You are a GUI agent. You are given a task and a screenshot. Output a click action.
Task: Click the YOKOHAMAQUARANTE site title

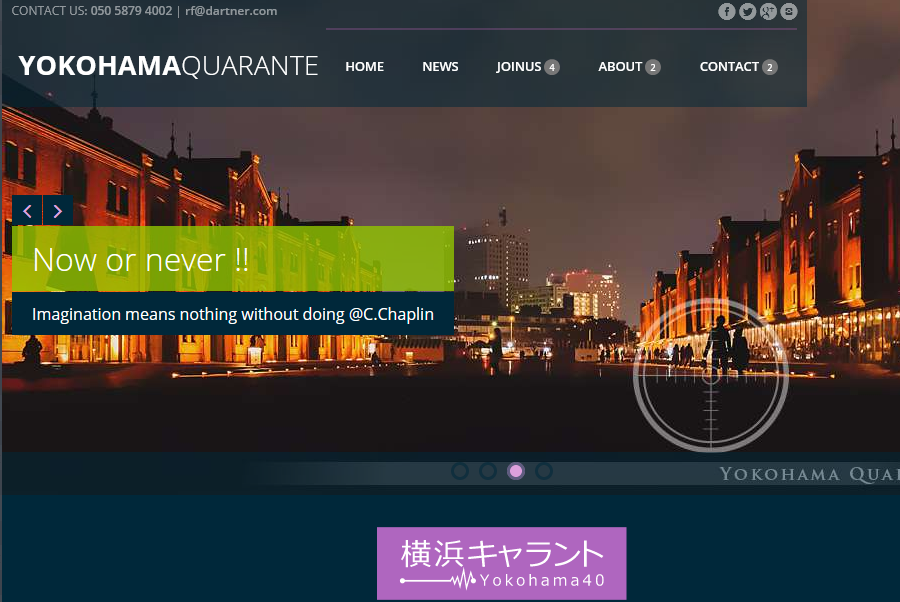pyautogui.click(x=168, y=66)
